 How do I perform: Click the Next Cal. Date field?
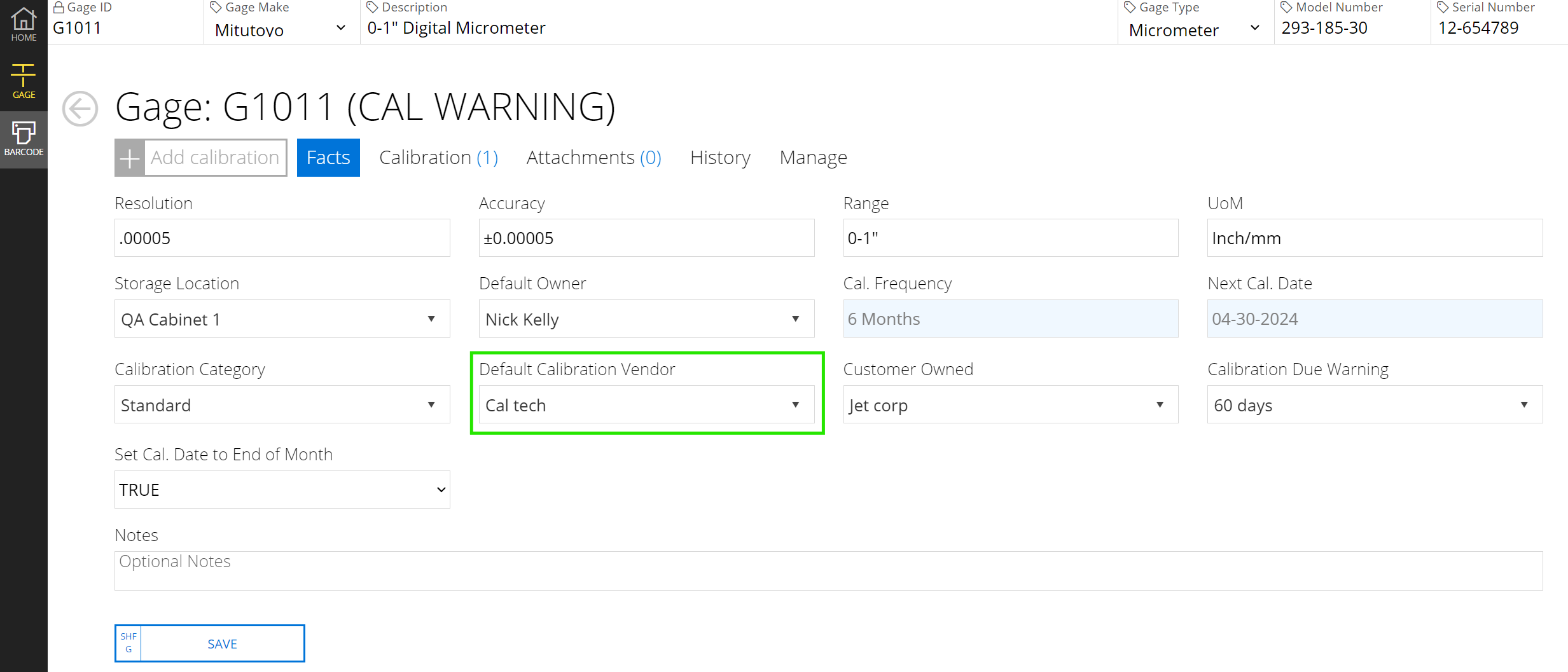tap(1375, 319)
